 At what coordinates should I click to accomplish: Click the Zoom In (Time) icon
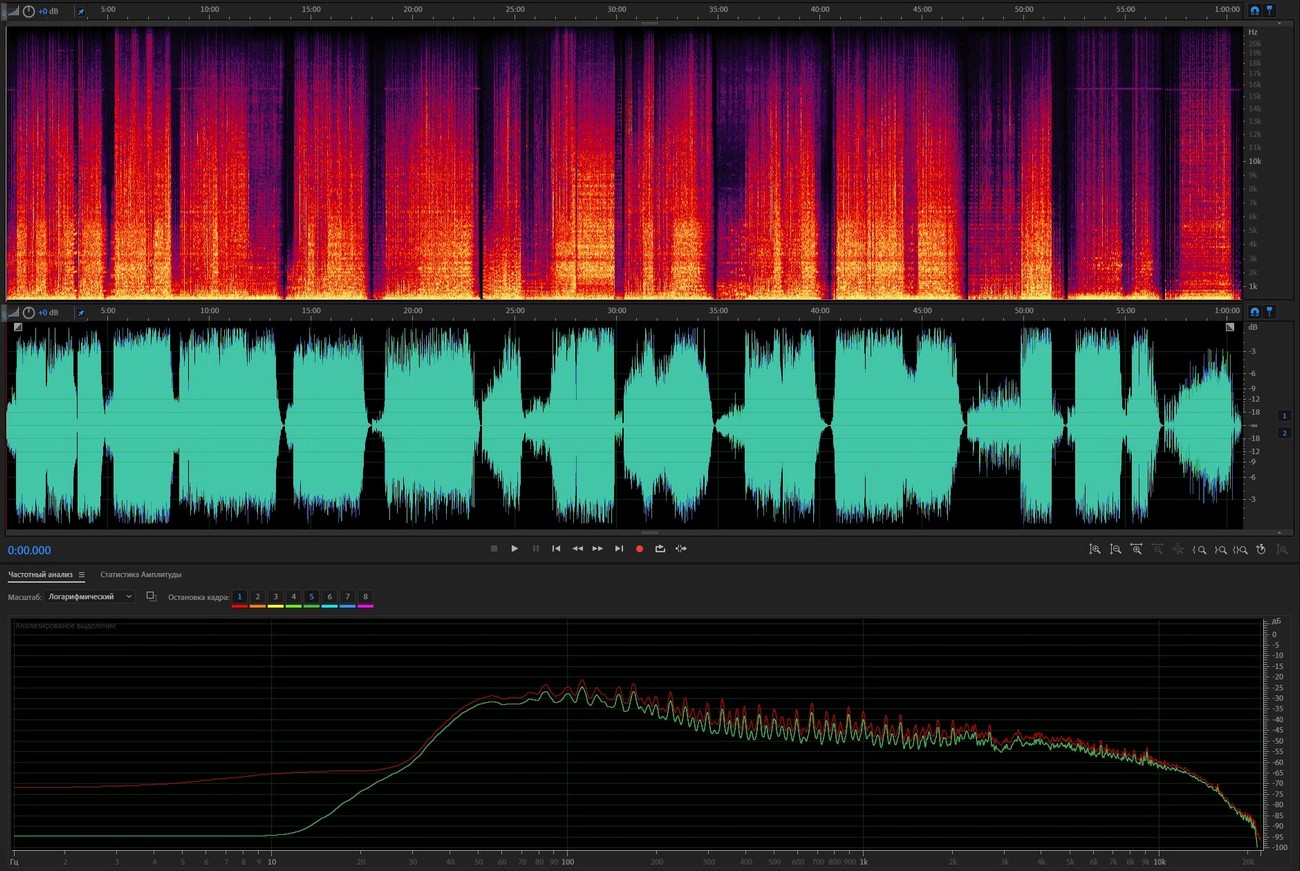click(1136, 549)
